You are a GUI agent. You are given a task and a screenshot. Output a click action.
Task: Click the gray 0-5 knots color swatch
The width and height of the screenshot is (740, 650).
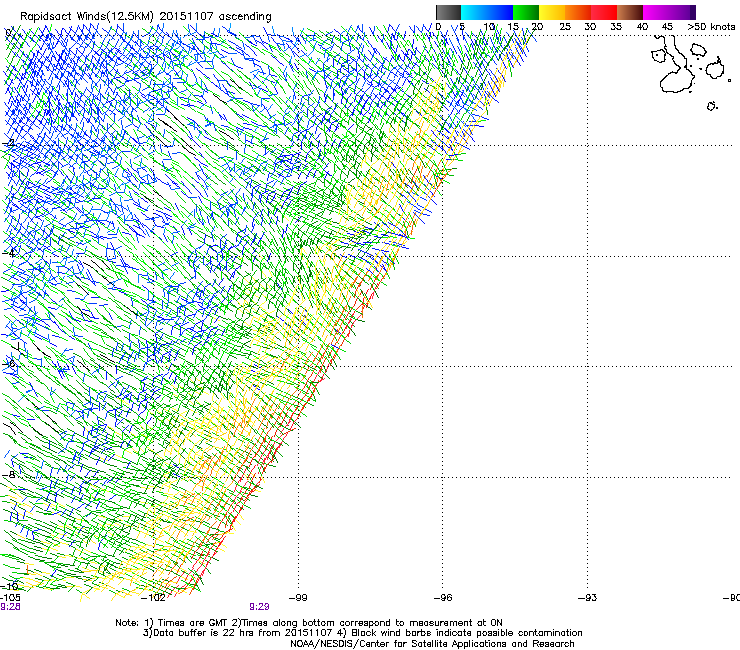coord(448,12)
